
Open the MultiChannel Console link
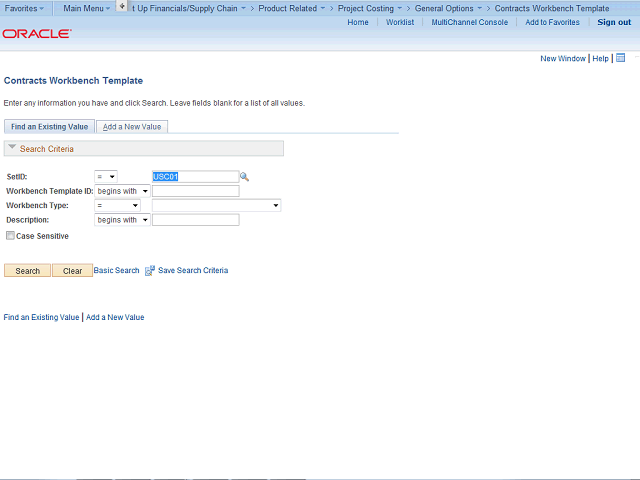pos(470,22)
